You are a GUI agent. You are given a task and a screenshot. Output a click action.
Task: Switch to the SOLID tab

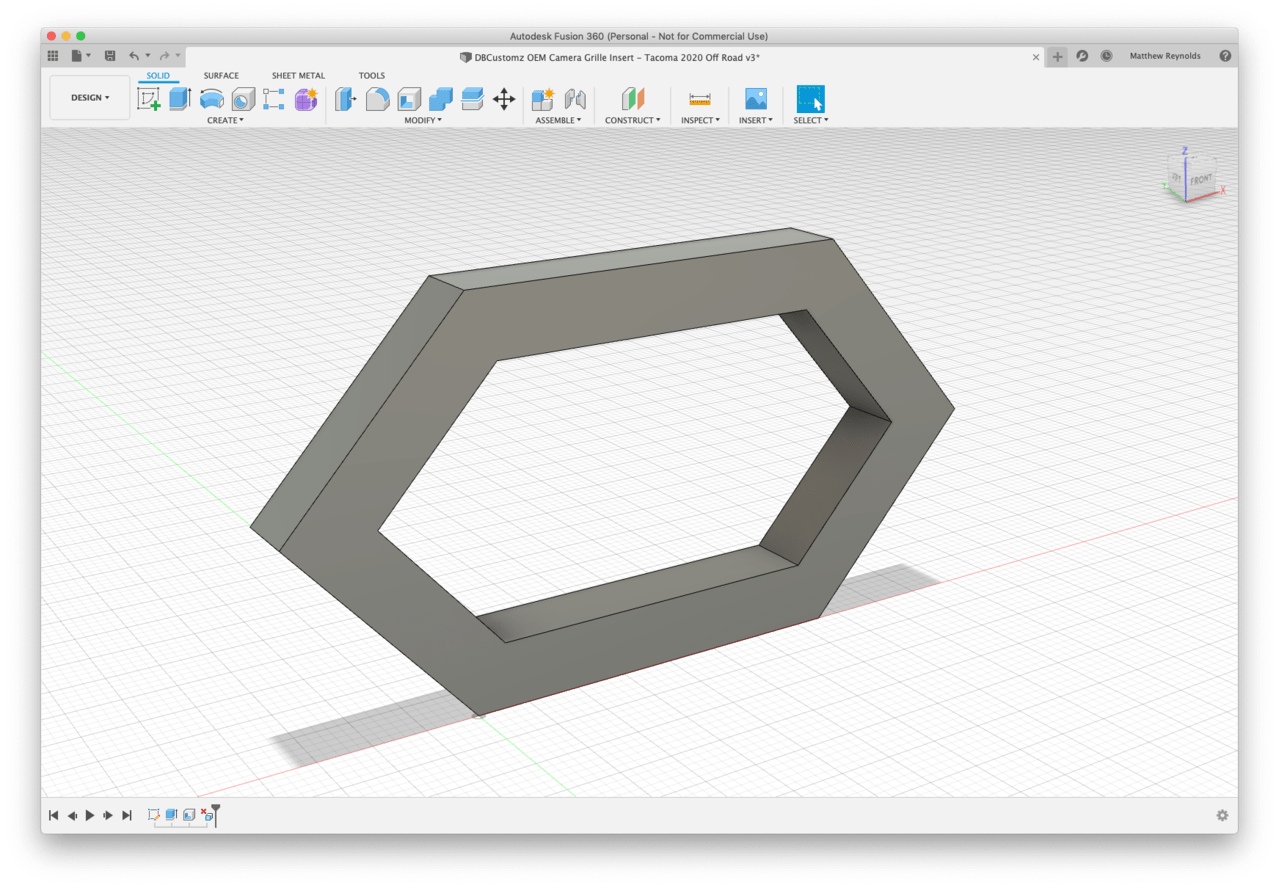click(158, 76)
